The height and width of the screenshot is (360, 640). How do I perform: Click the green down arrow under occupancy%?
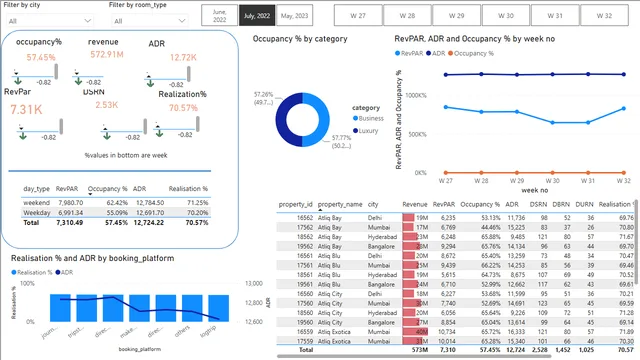tap(18, 81)
